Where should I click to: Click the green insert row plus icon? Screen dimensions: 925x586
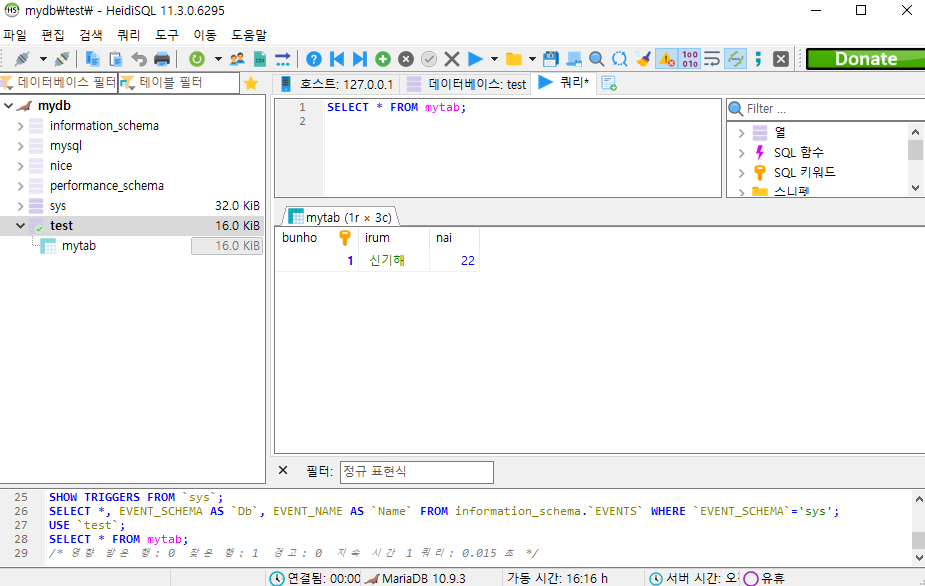383,59
